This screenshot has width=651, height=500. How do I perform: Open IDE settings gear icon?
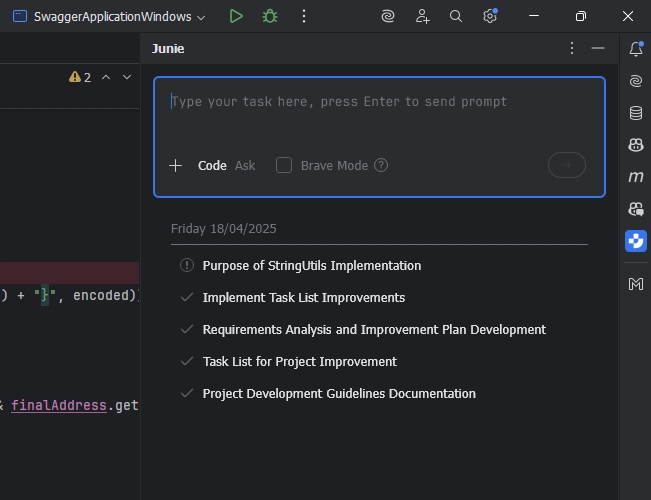[490, 16]
